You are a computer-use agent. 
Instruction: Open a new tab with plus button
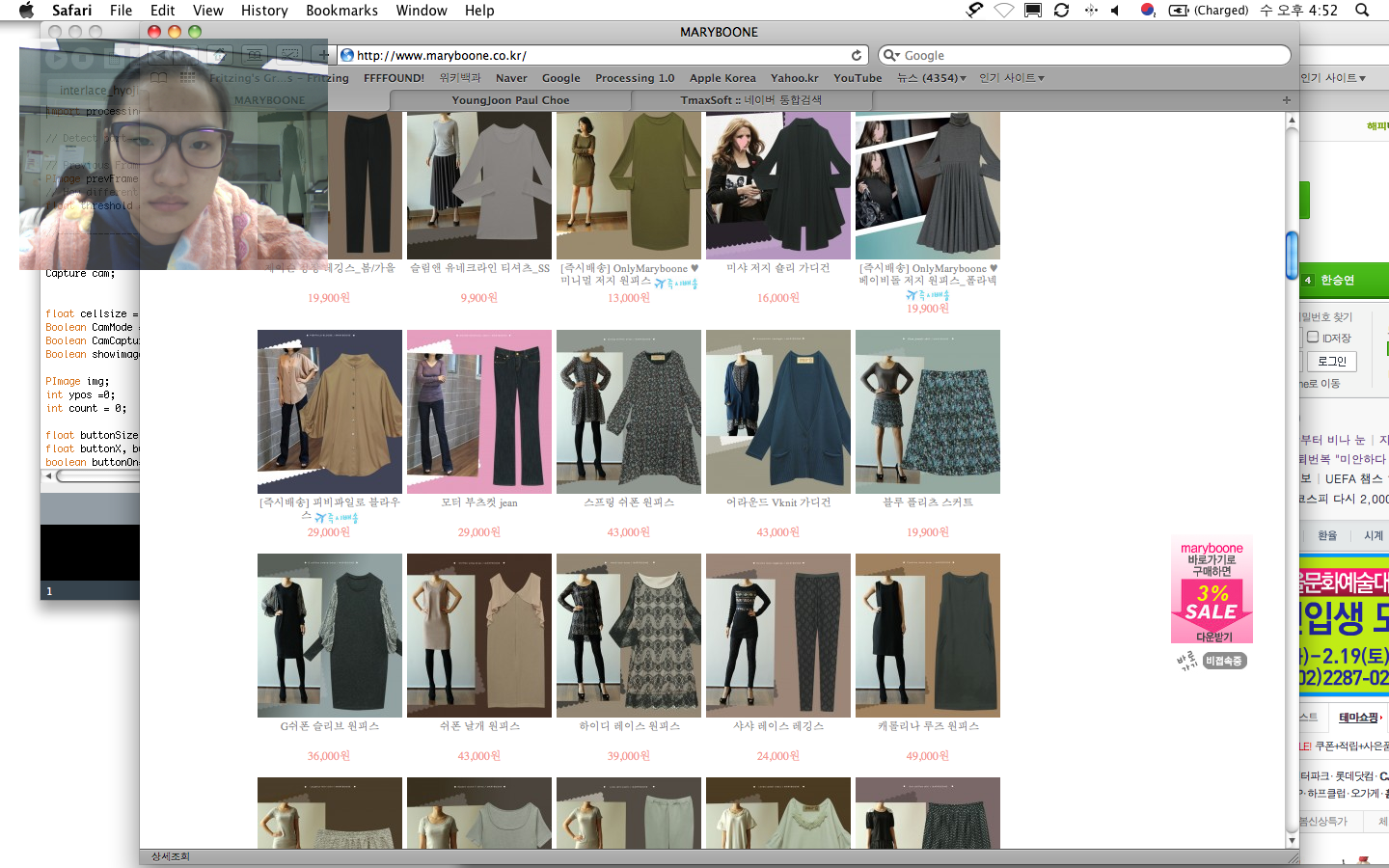click(1286, 100)
